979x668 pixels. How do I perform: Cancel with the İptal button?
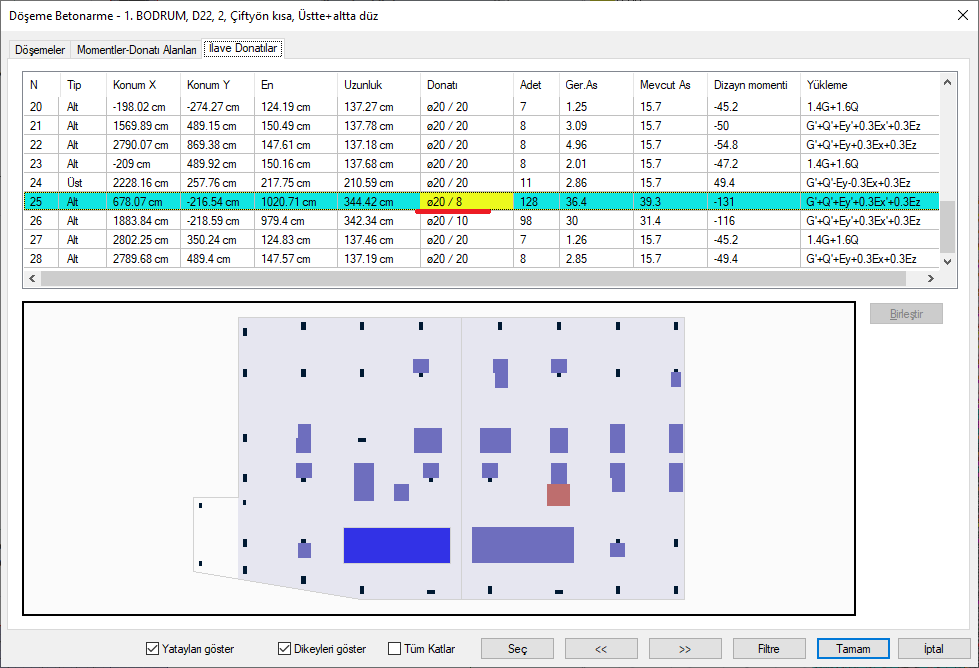(934, 649)
